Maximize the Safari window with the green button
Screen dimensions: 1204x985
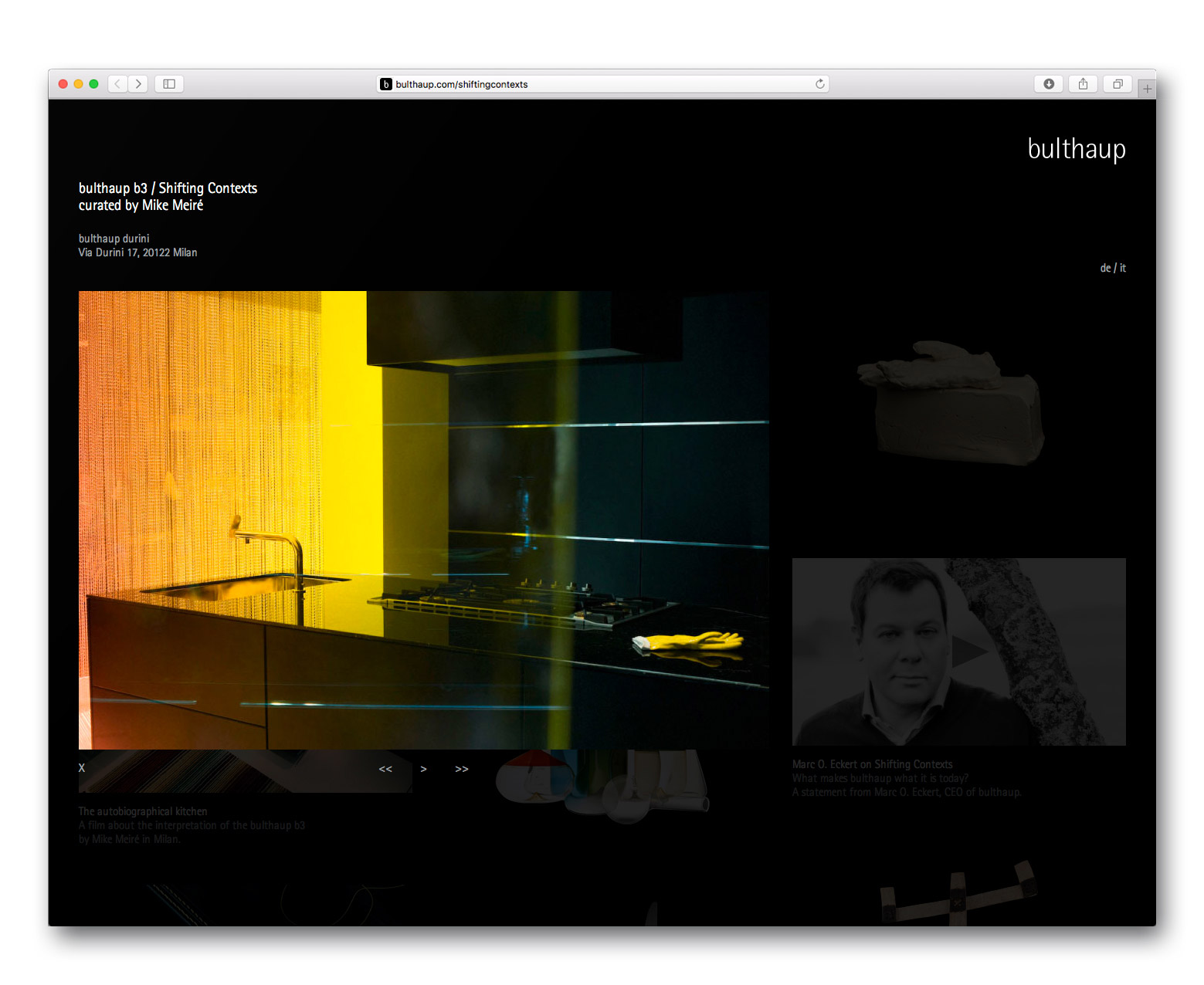(93, 83)
